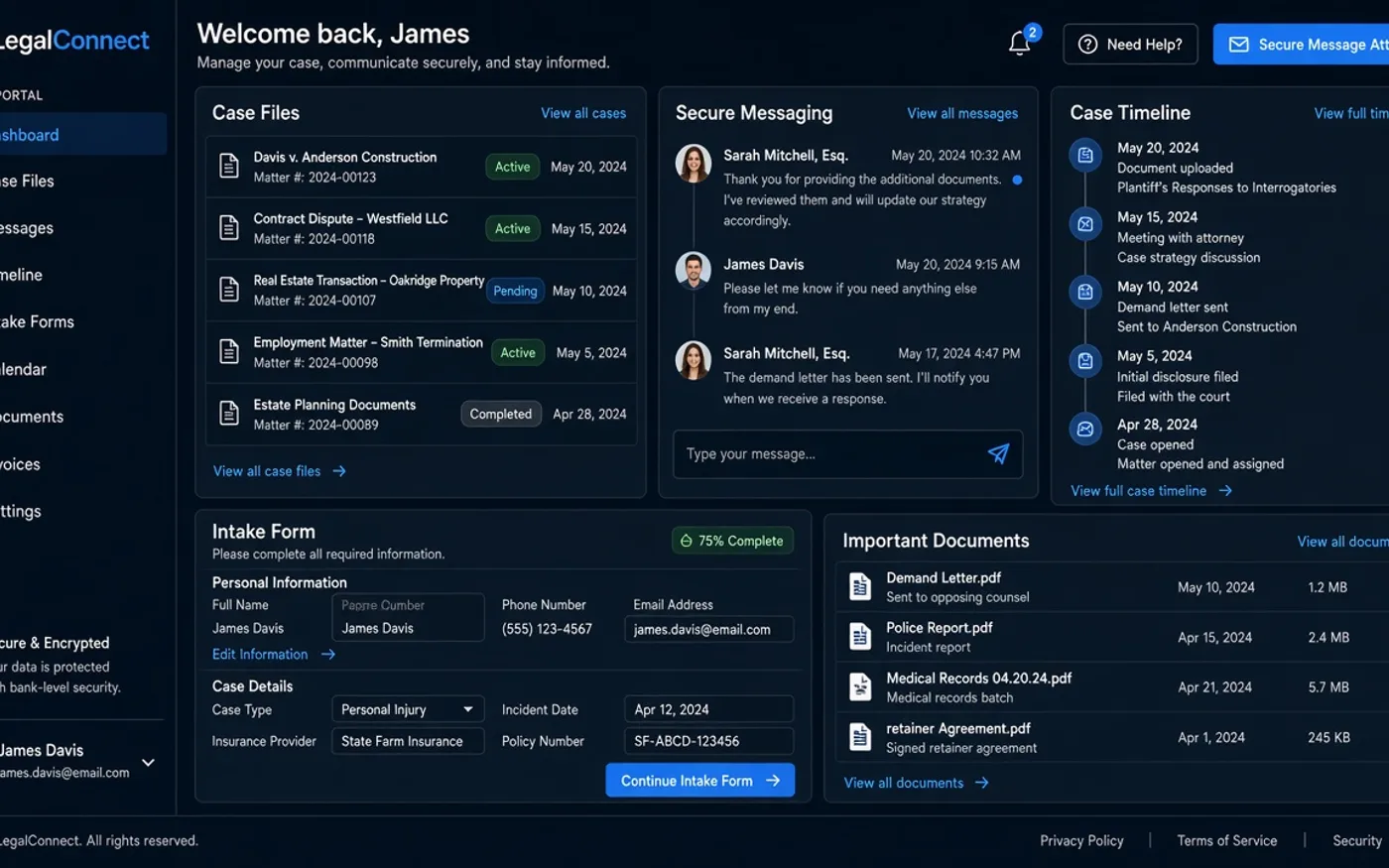This screenshot has height=868, width=1389.
Task: Click the Type your message input field
Action: (x=848, y=454)
